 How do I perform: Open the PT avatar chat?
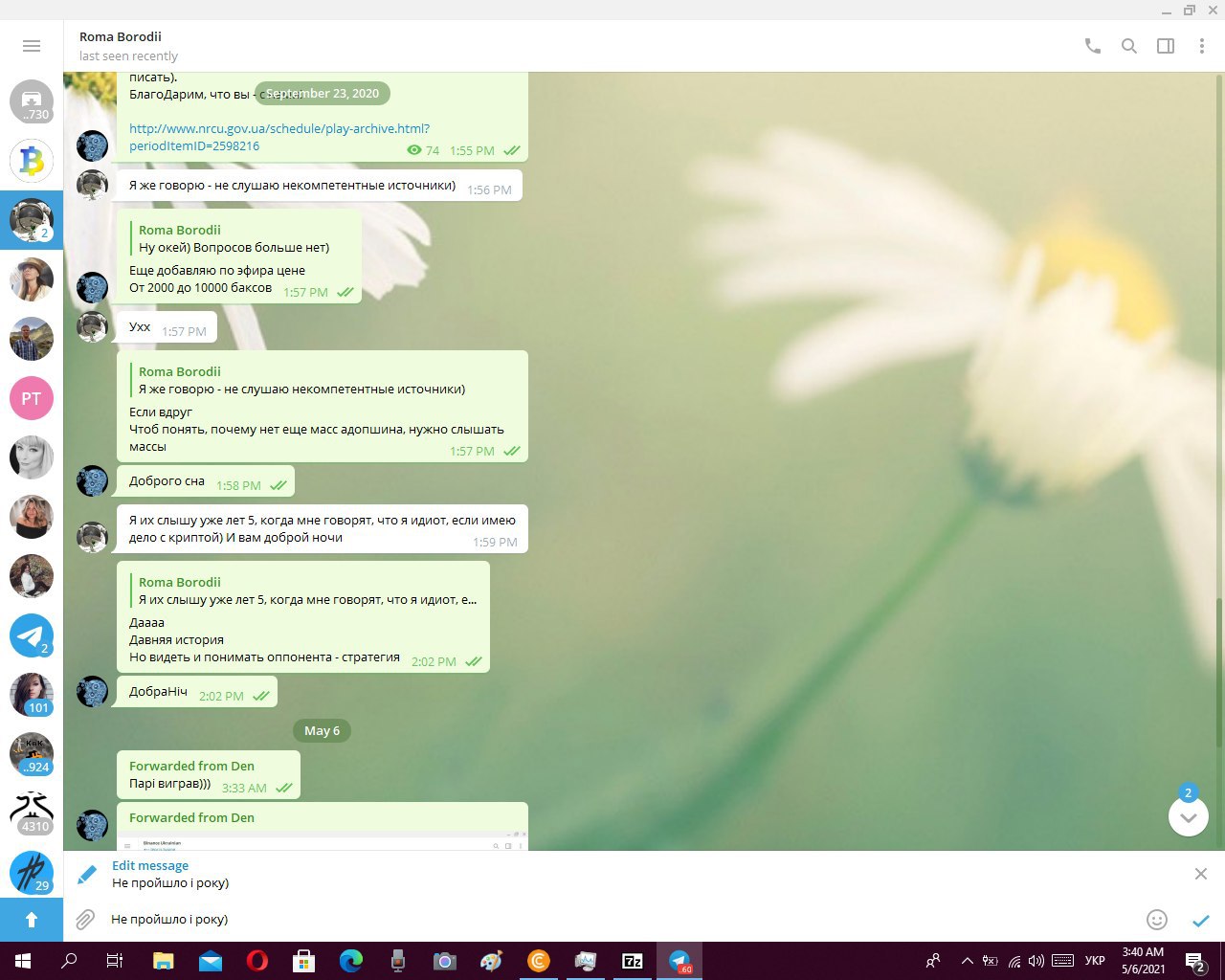32,398
